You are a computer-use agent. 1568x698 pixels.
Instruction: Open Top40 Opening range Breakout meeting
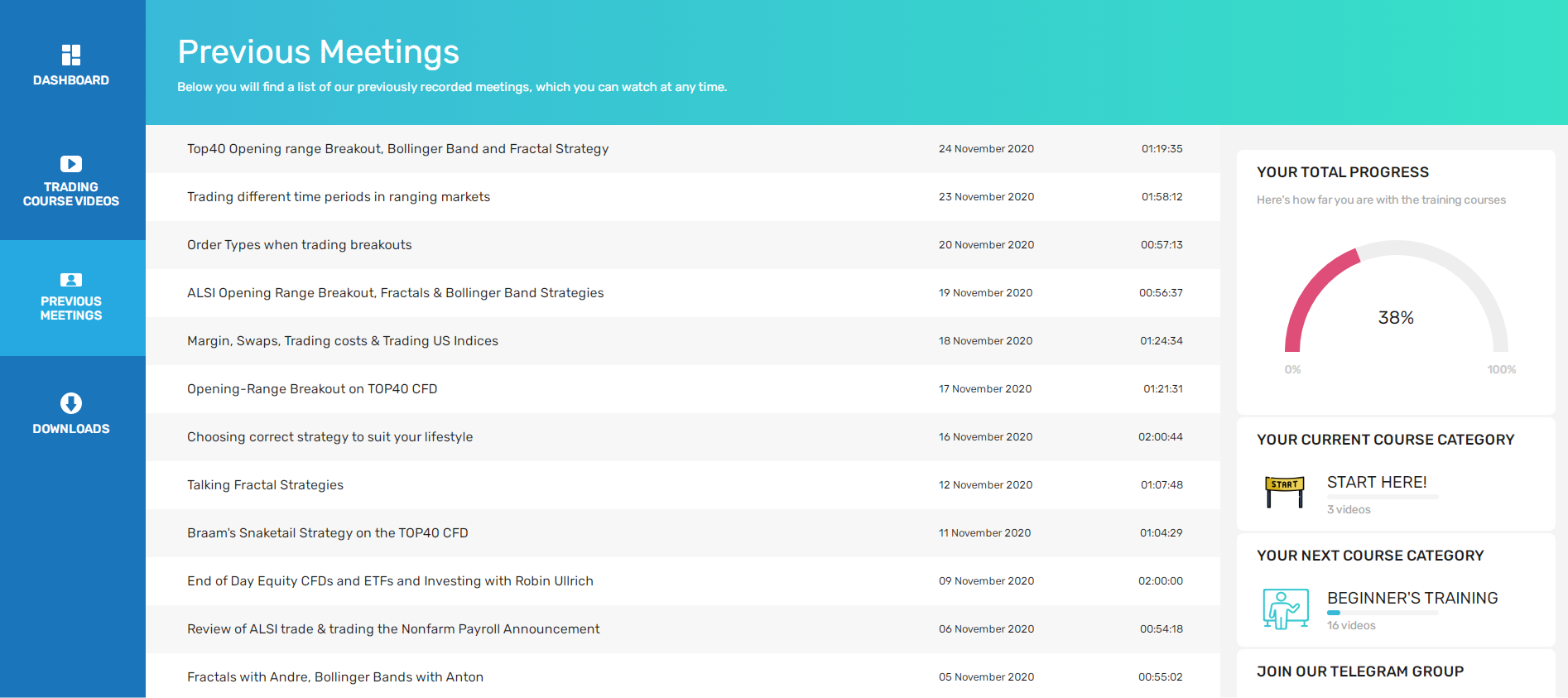[x=397, y=149]
